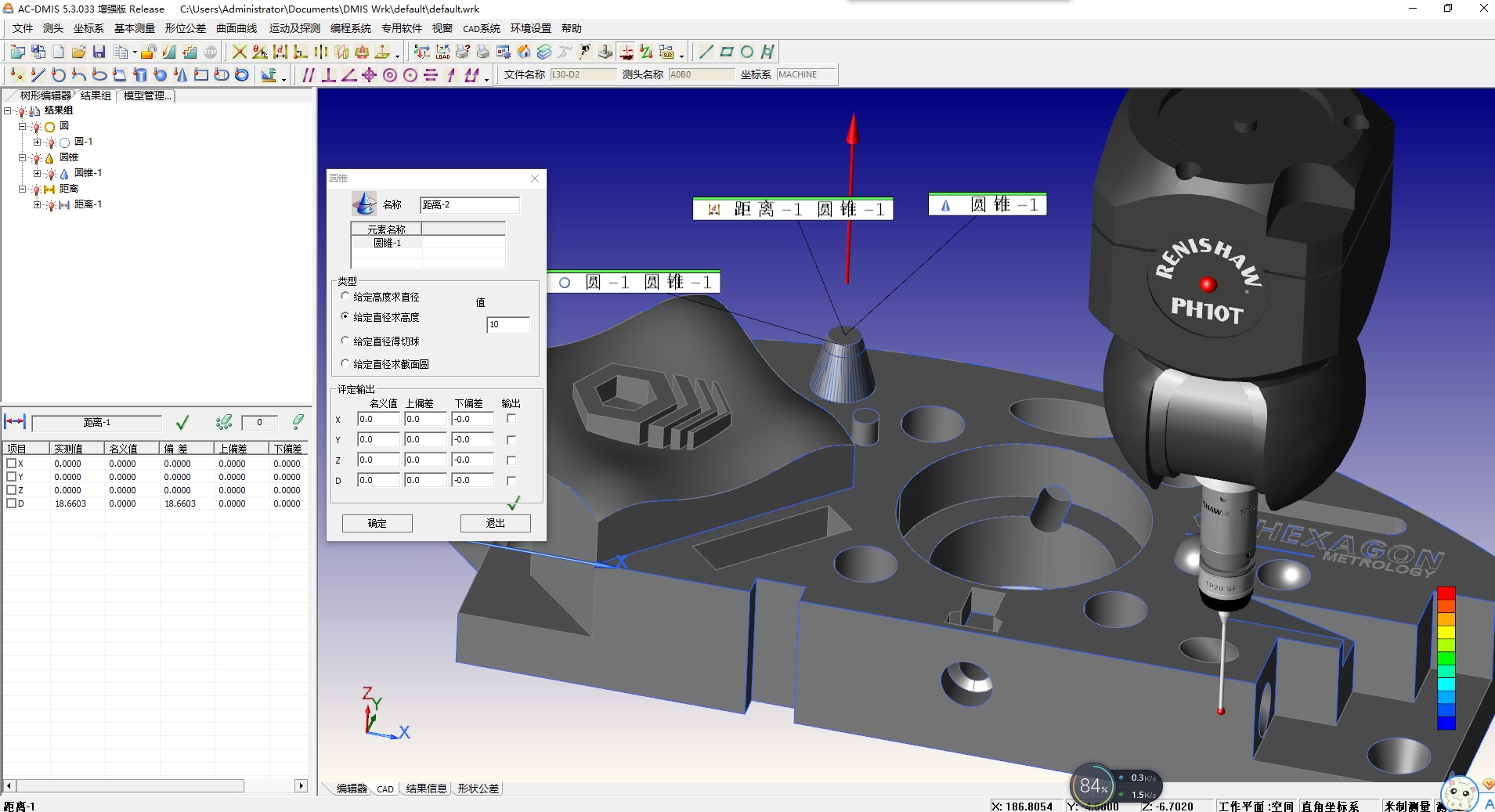Click the value input field showing 10
Viewport: 1495px width, 812px height.
coord(508,324)
